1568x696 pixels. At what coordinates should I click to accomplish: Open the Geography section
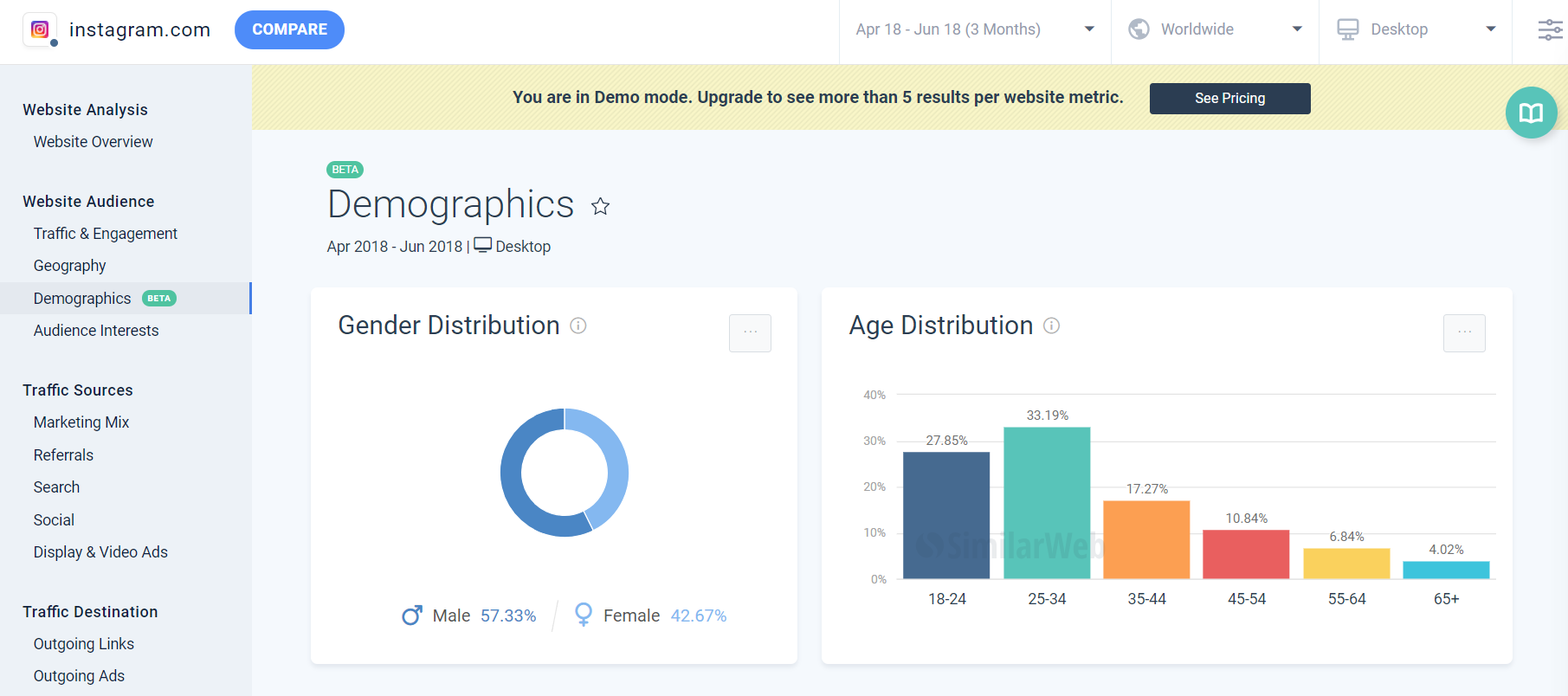click(70, 266)
